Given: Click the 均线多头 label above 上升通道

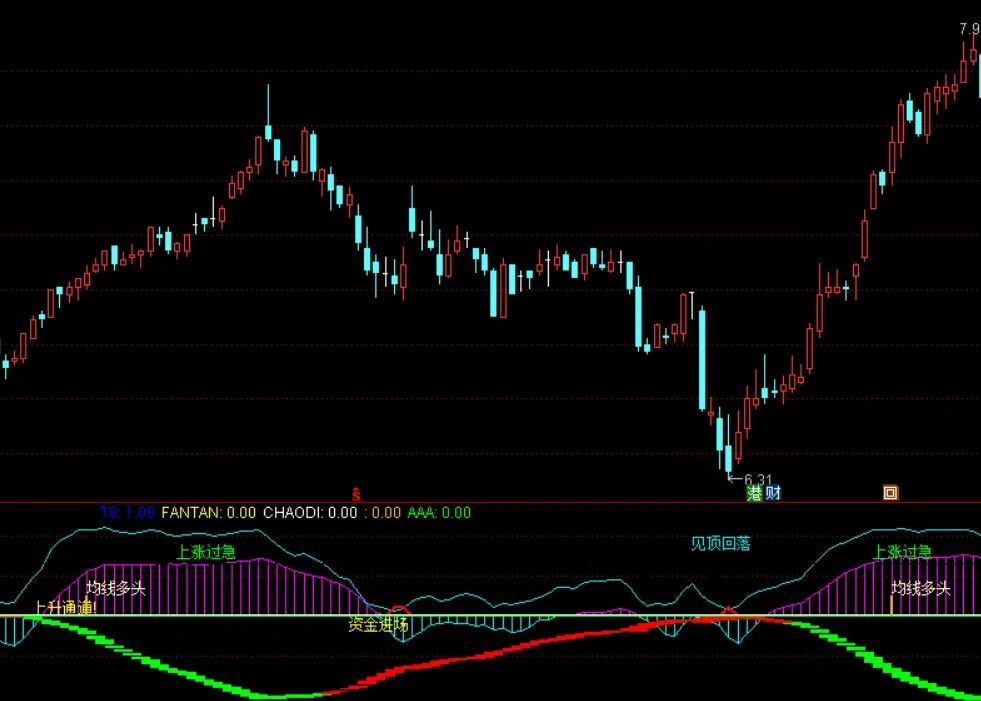Looking at the screenshot, I should click(x=116, y=589).
